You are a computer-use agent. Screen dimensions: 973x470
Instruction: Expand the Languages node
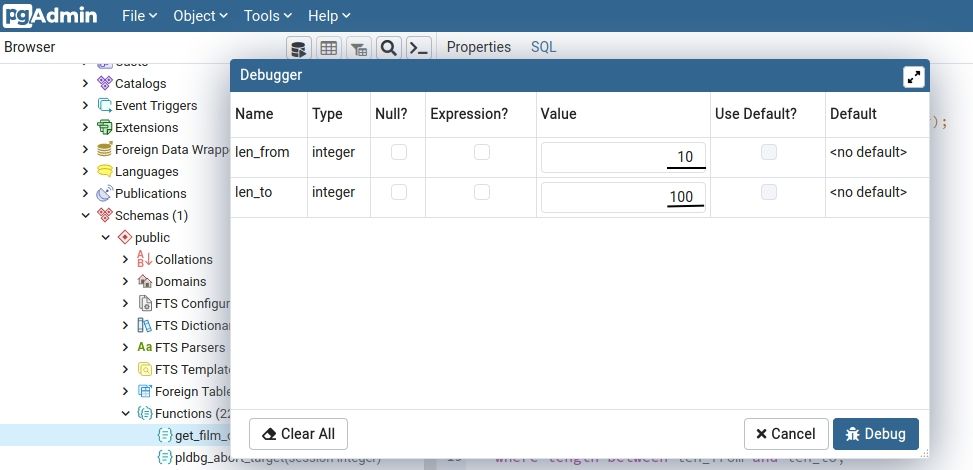point(86,171)
